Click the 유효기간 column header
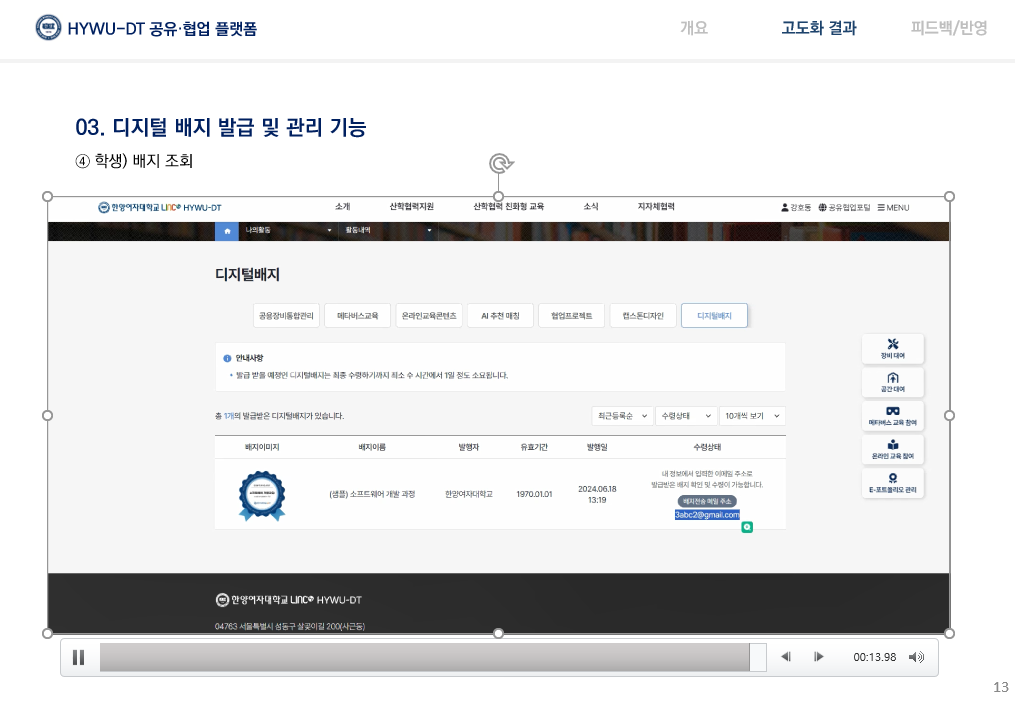Viewport: 1015px width, 702px height. (x=534, y=447)
